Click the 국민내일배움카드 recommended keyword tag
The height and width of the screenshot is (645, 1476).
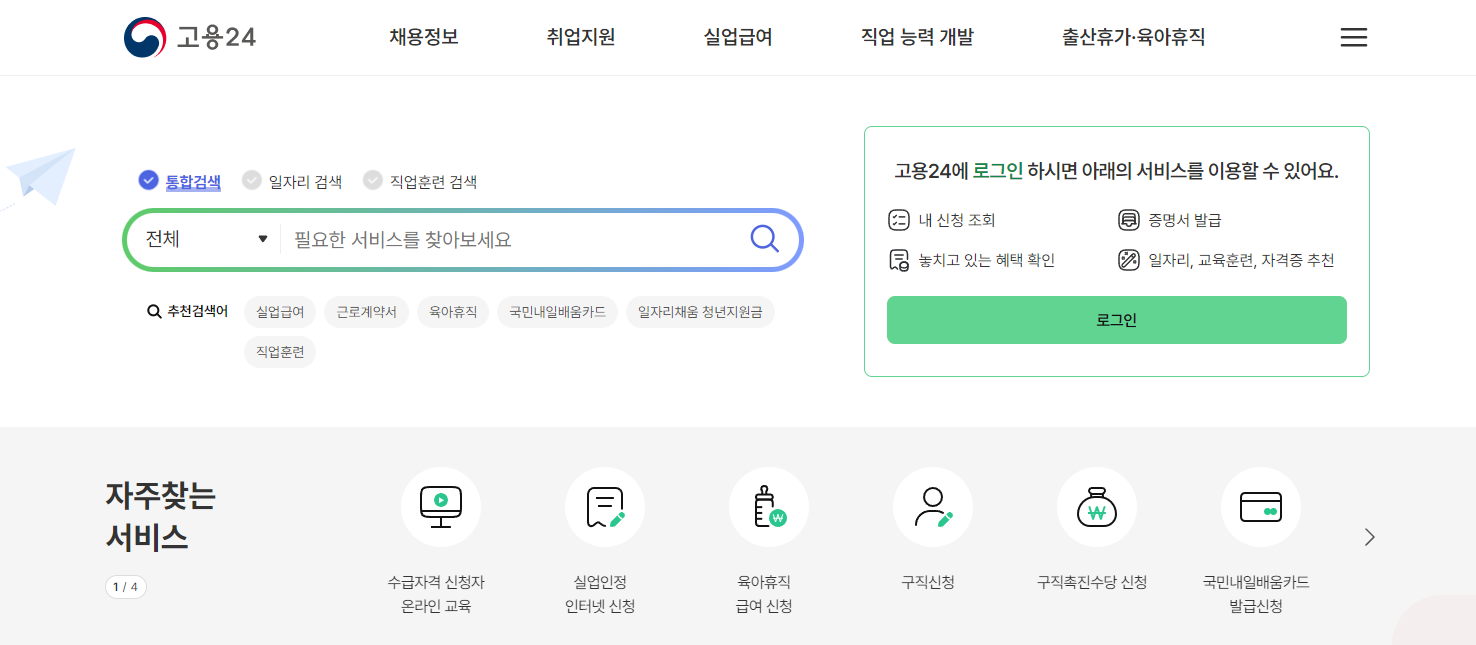pyautogui.click(x=557, y=311)
